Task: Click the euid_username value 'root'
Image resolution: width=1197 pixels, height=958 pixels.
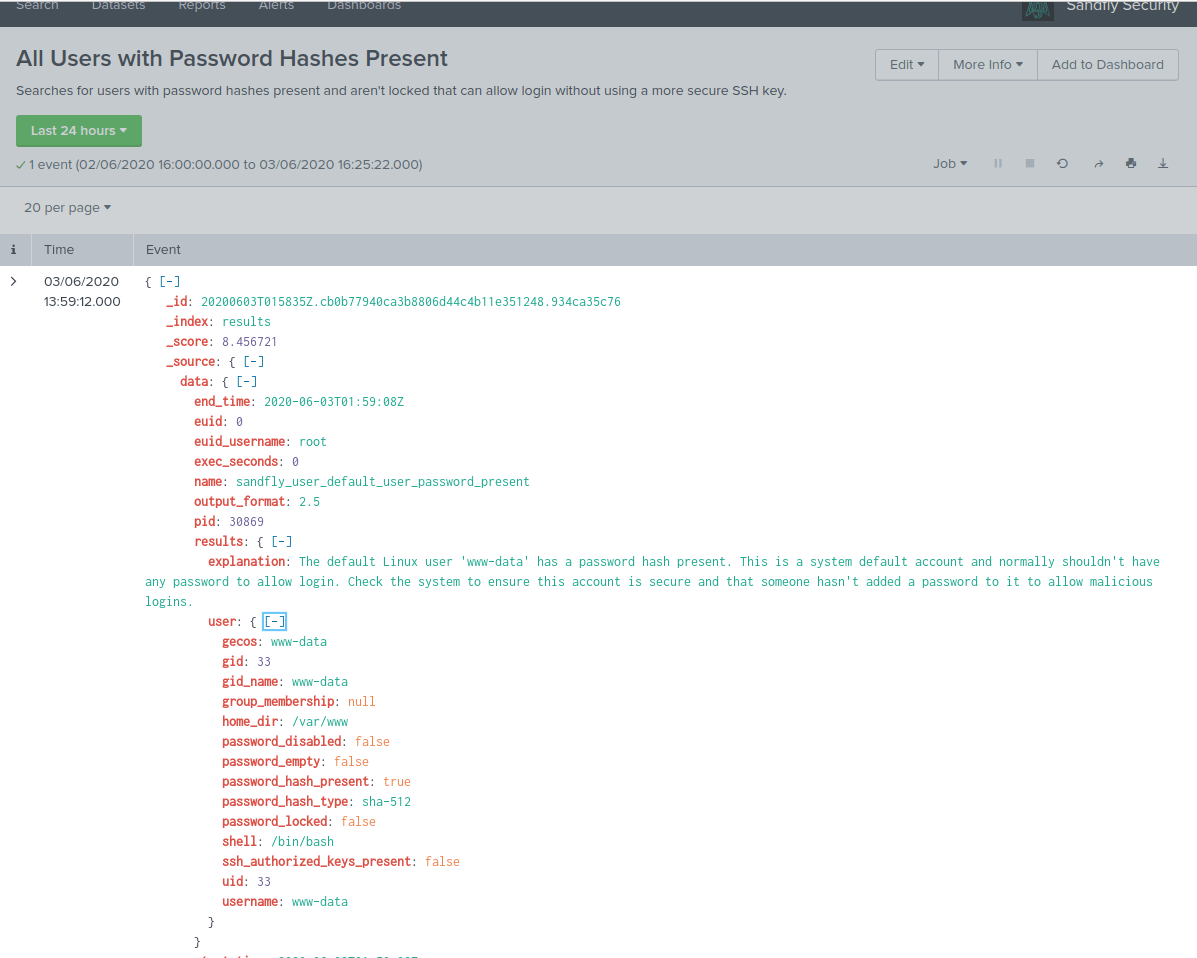Action: point(312,441)
